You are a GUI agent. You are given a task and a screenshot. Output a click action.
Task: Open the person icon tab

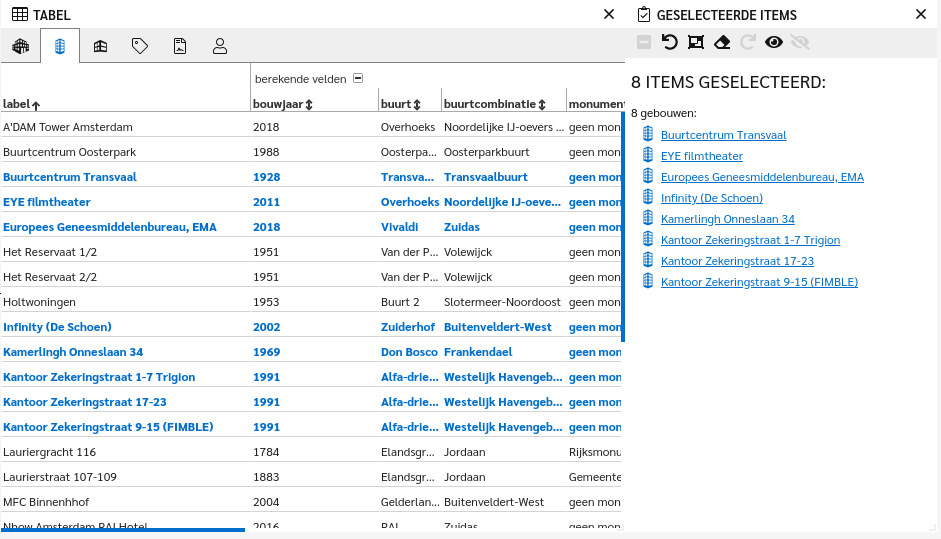point(220,46)
